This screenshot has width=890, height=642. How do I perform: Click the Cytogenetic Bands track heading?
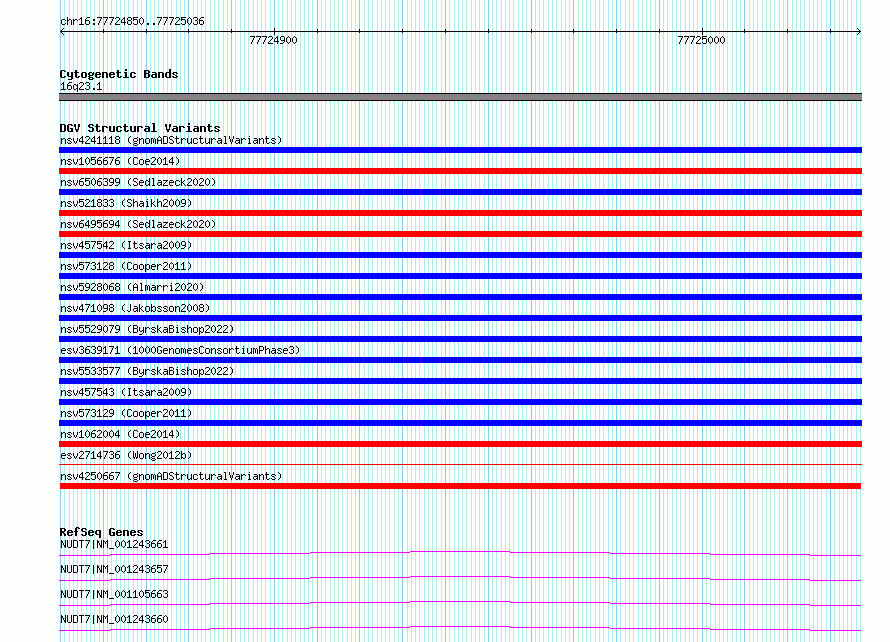coord(119,74)
